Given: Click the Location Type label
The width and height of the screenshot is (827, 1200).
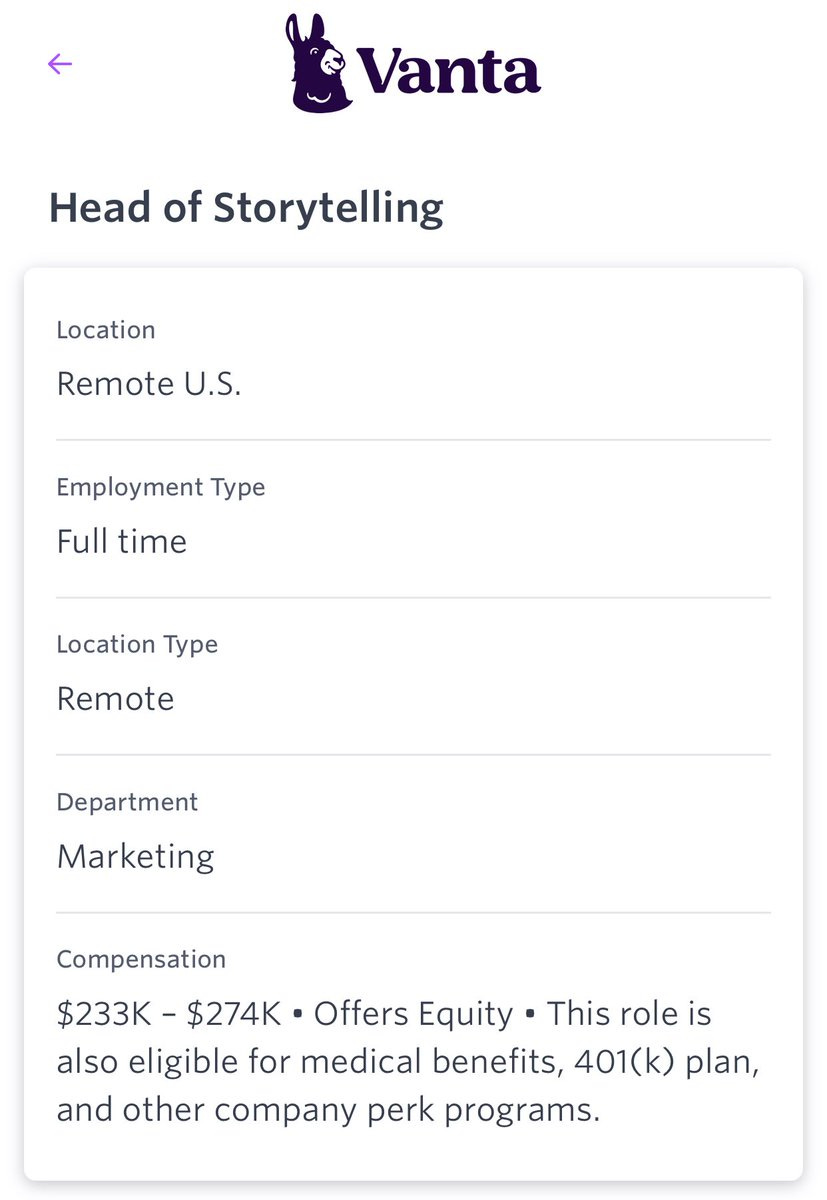Looking at the screenshot, I should coord(137,644).
